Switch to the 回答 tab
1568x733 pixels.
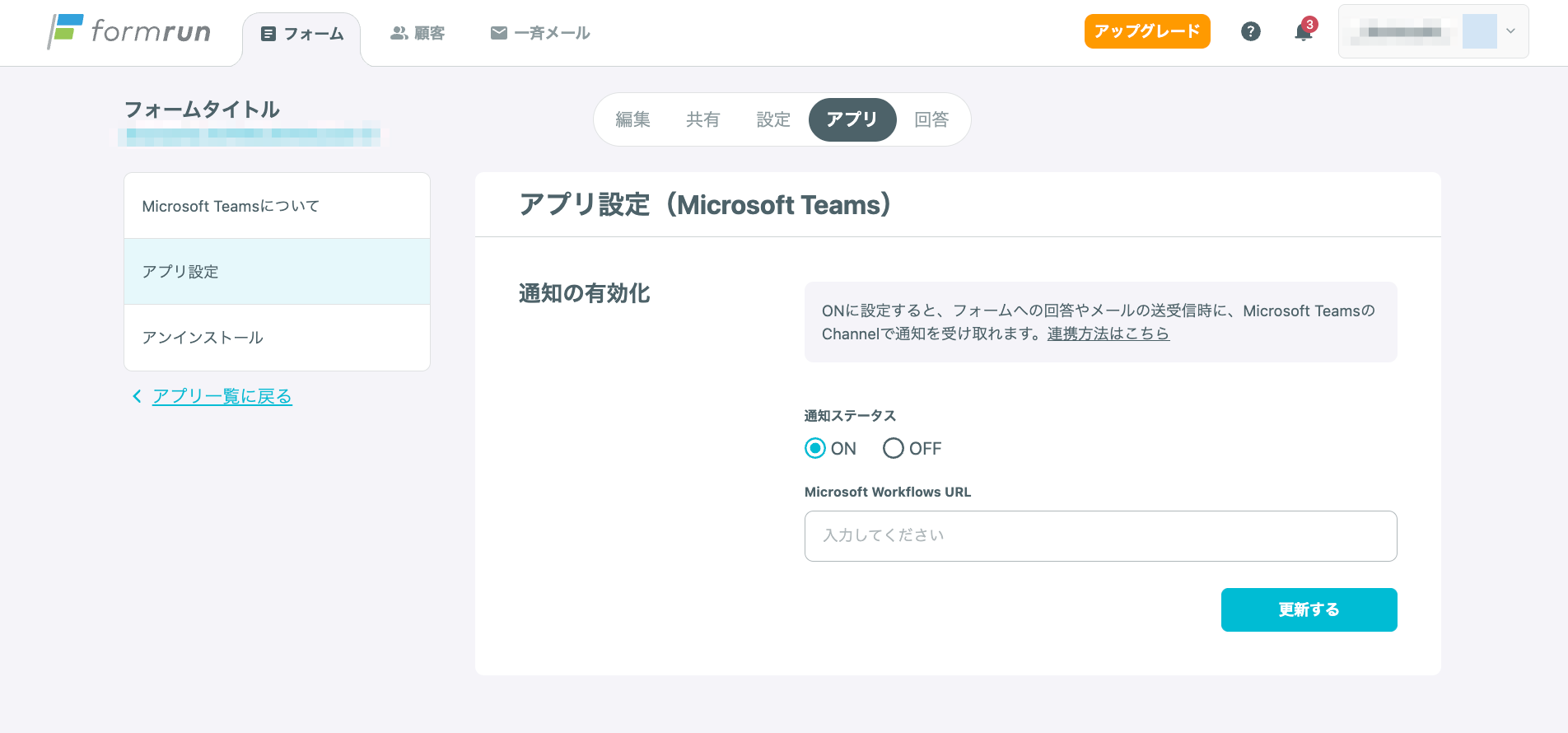pyautogui.click(x=931, y=119)
